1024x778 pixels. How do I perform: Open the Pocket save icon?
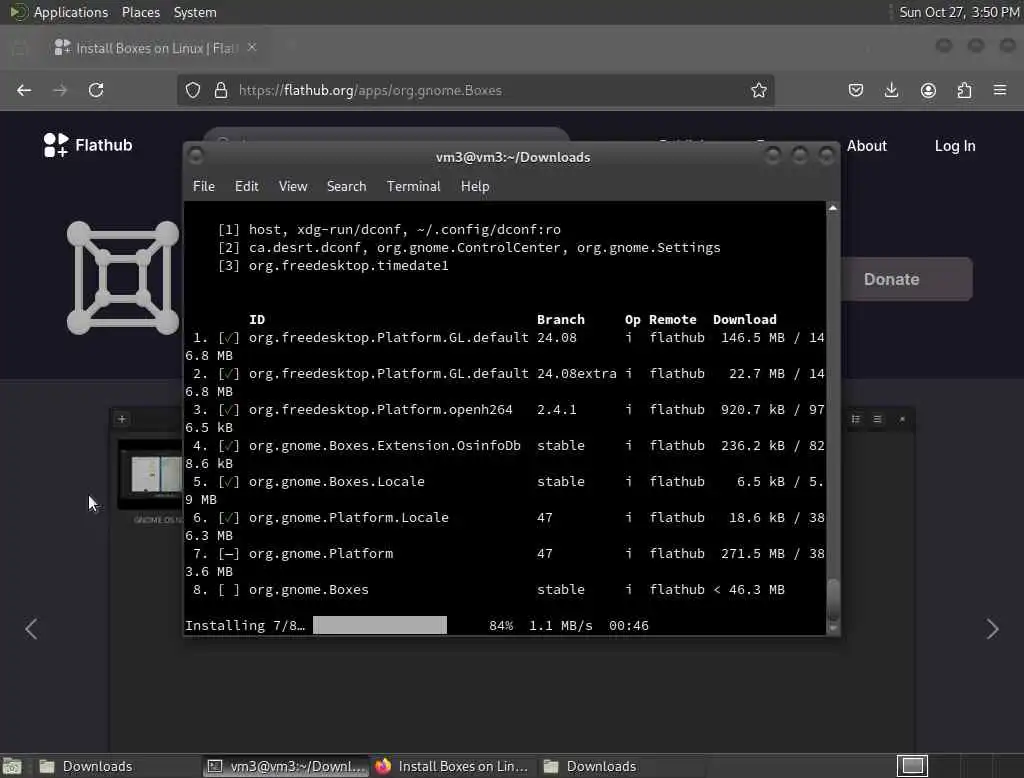(x=856, y=90)
